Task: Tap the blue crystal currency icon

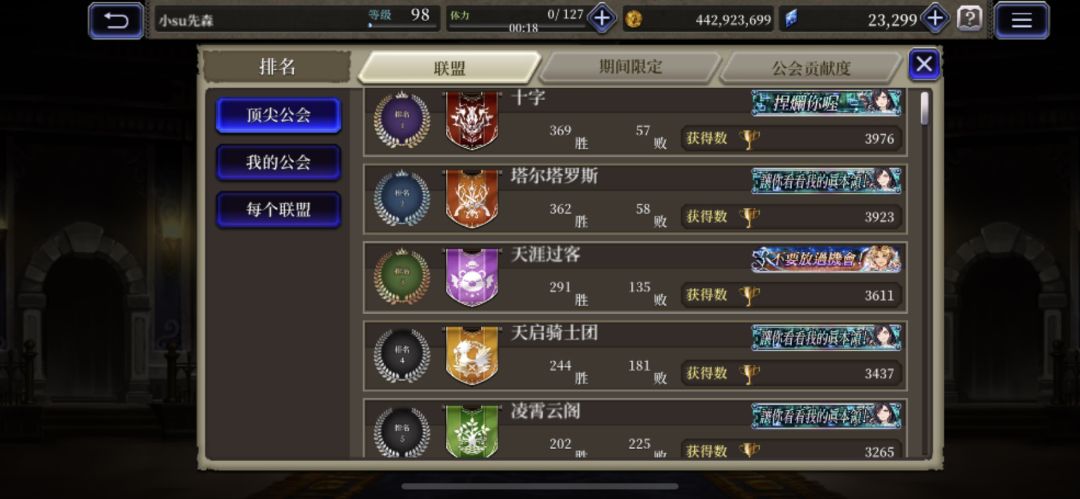Action: [x=791, y=19]
